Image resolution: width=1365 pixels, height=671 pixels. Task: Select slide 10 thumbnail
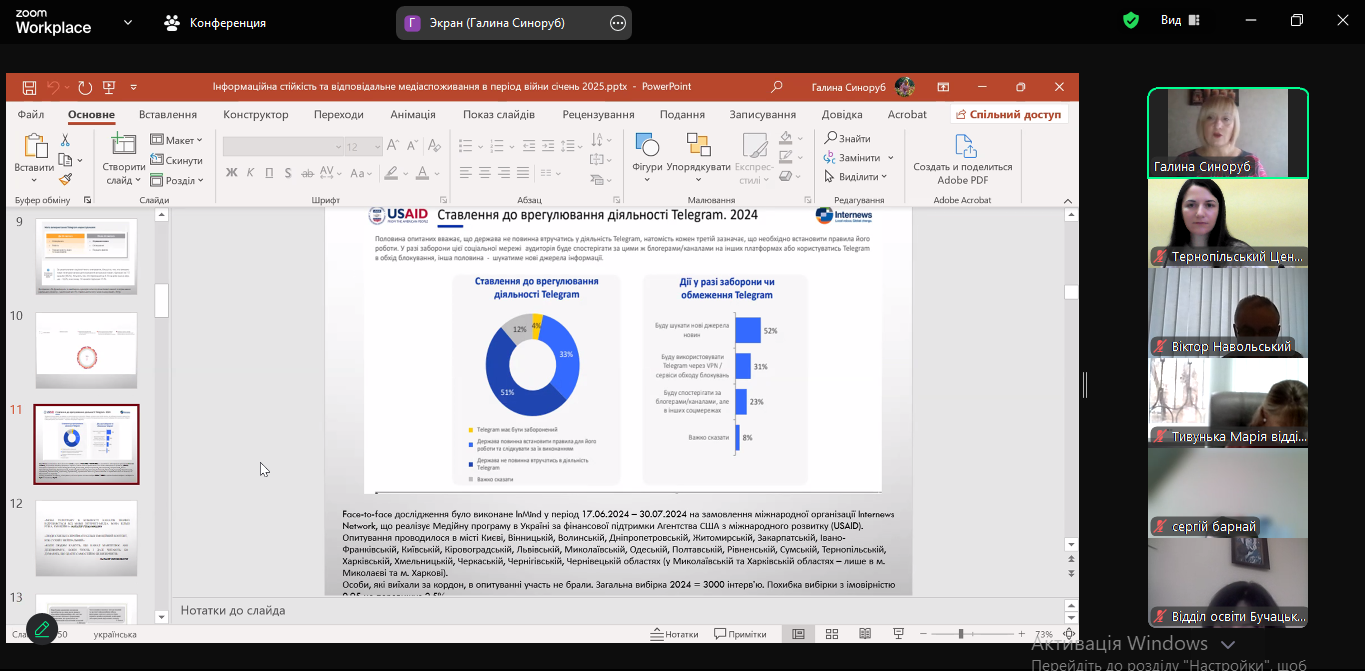86,351
